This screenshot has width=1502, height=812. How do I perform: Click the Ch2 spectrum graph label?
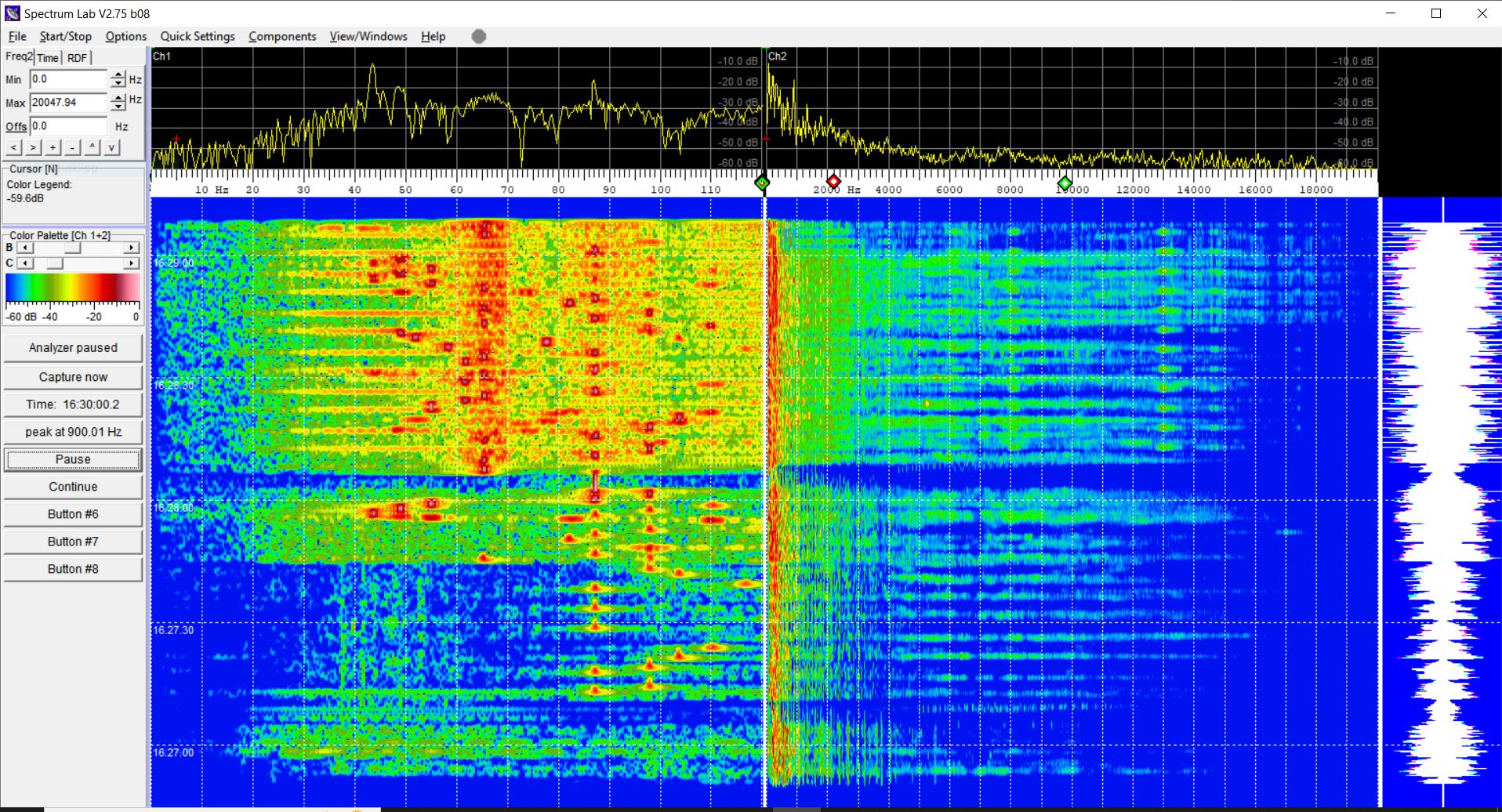coord(777,56)
